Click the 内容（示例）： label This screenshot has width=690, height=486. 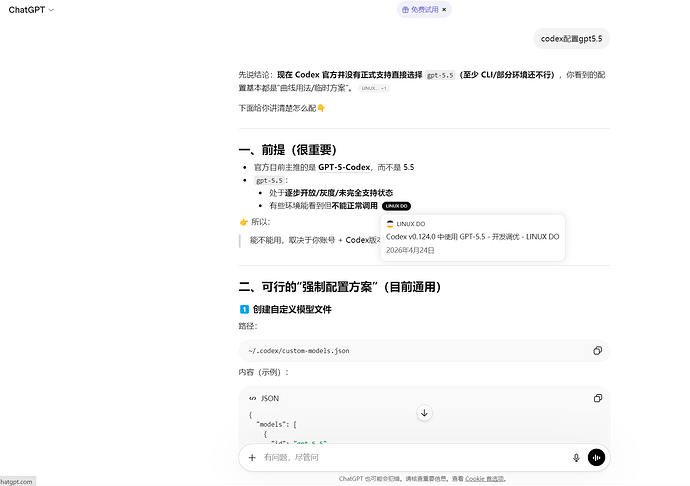(x=264, y=372)
